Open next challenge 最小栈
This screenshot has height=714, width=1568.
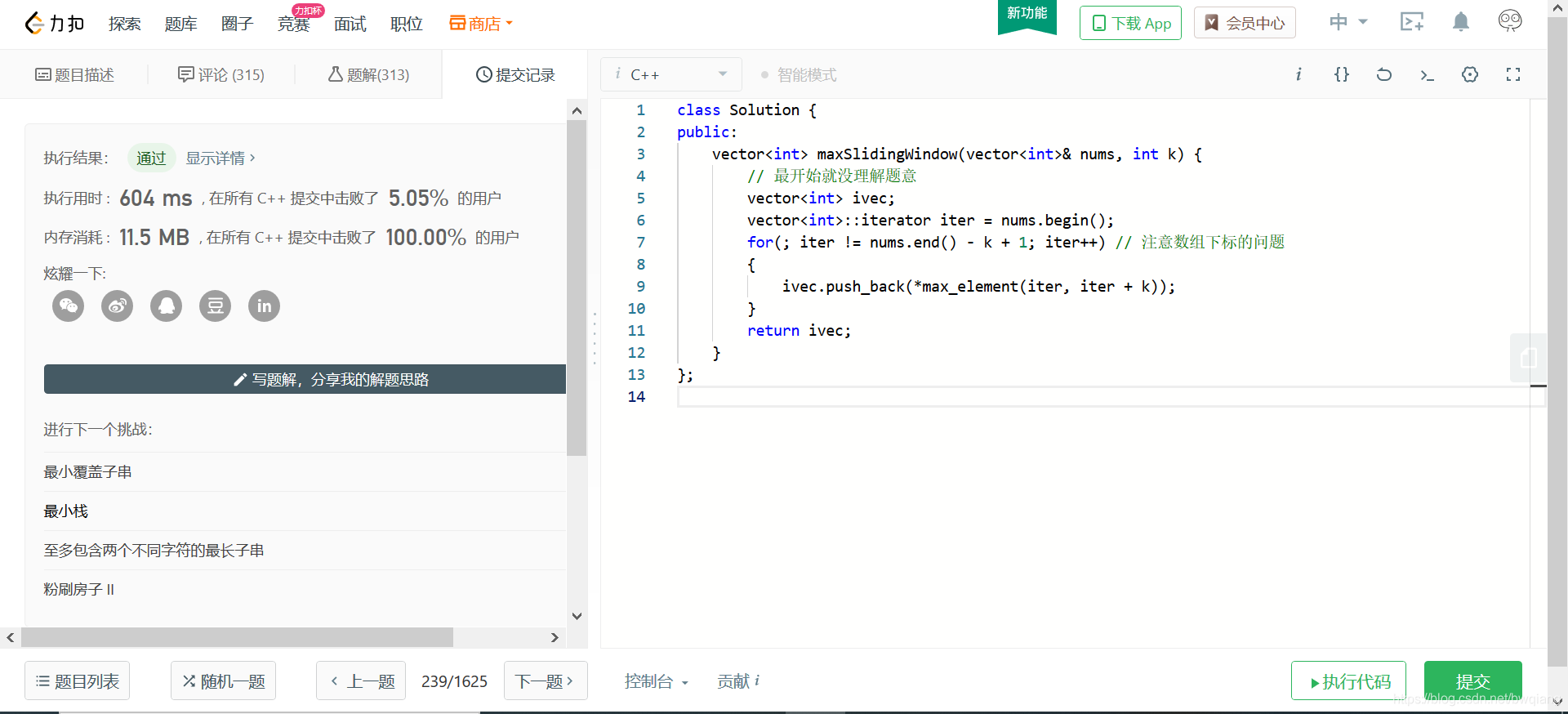click(x=65, y=511)
